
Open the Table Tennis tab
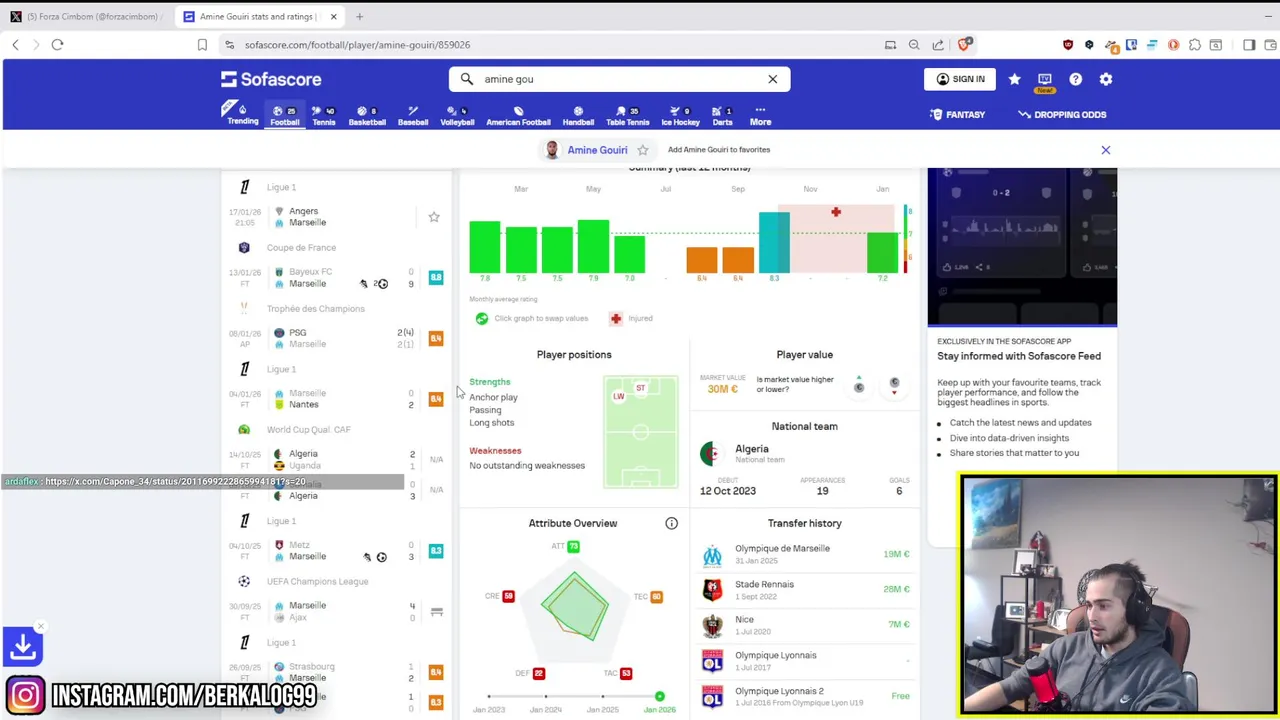(627, 115)
